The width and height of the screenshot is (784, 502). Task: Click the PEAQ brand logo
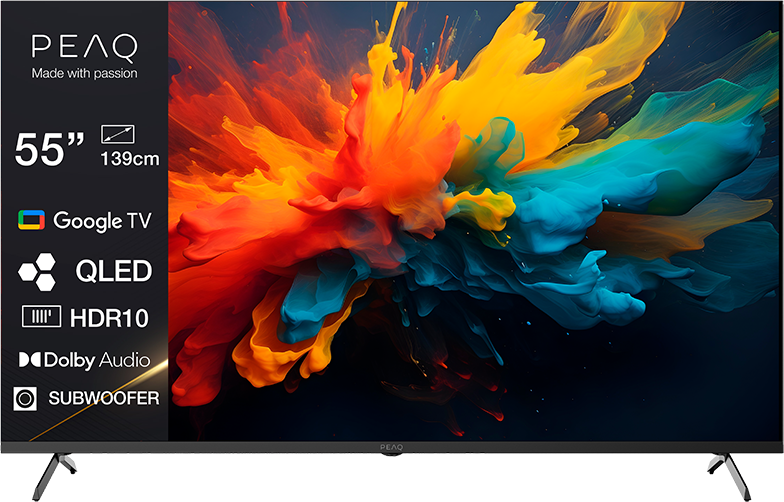click(x=84, y=48)
